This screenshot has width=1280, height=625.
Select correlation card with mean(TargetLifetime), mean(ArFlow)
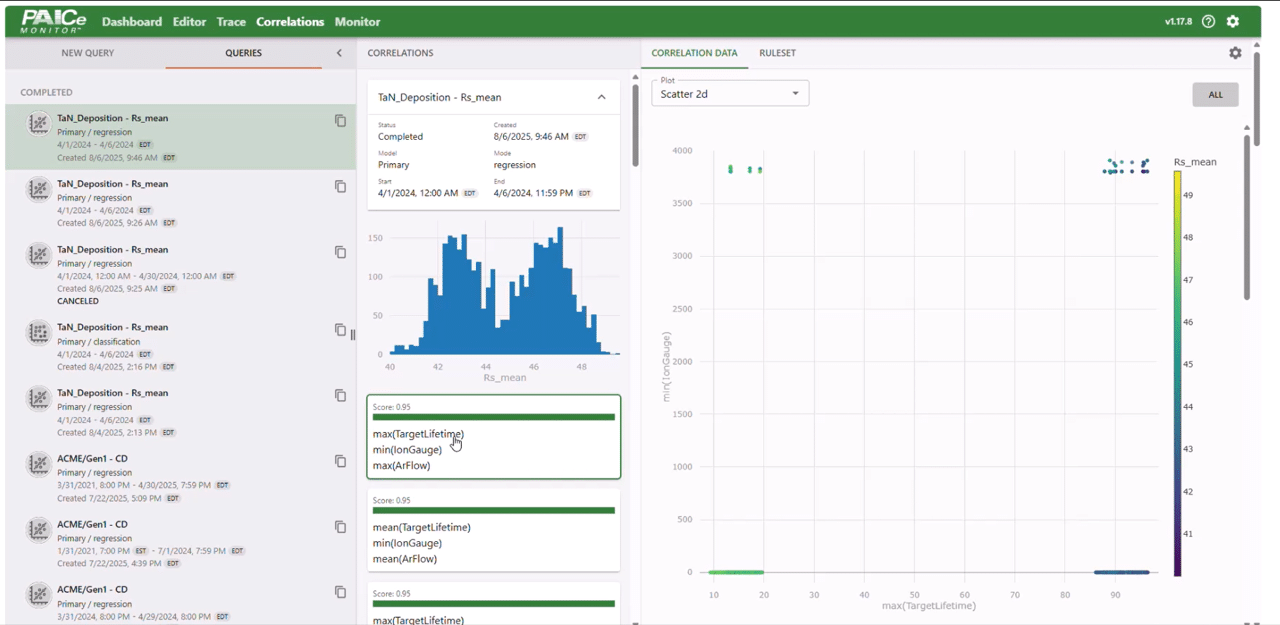point(494,530)
